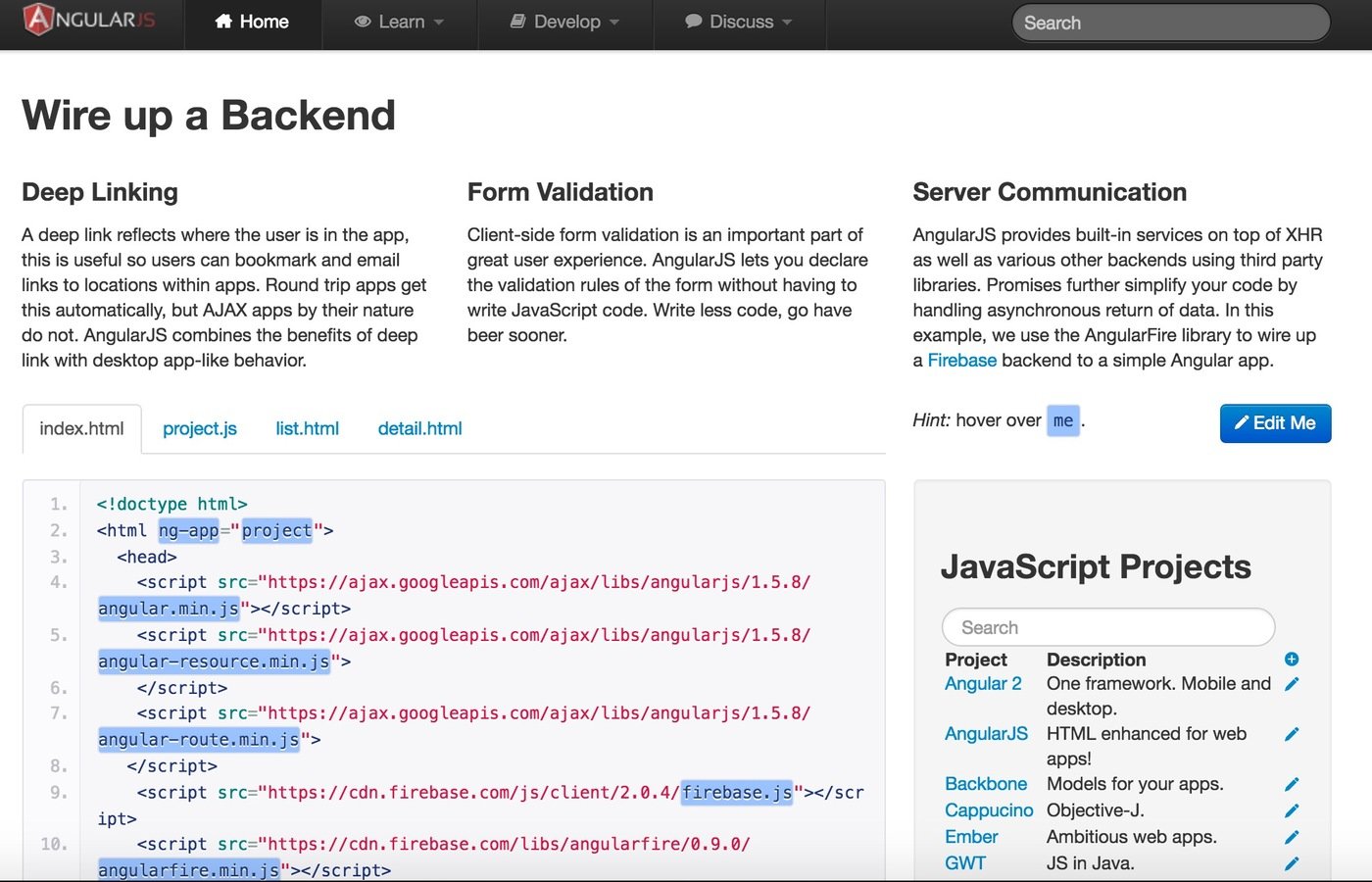The image size is (1372, 882).
Task: Click the Wire up a Backend title
Action: pos(209,116)
